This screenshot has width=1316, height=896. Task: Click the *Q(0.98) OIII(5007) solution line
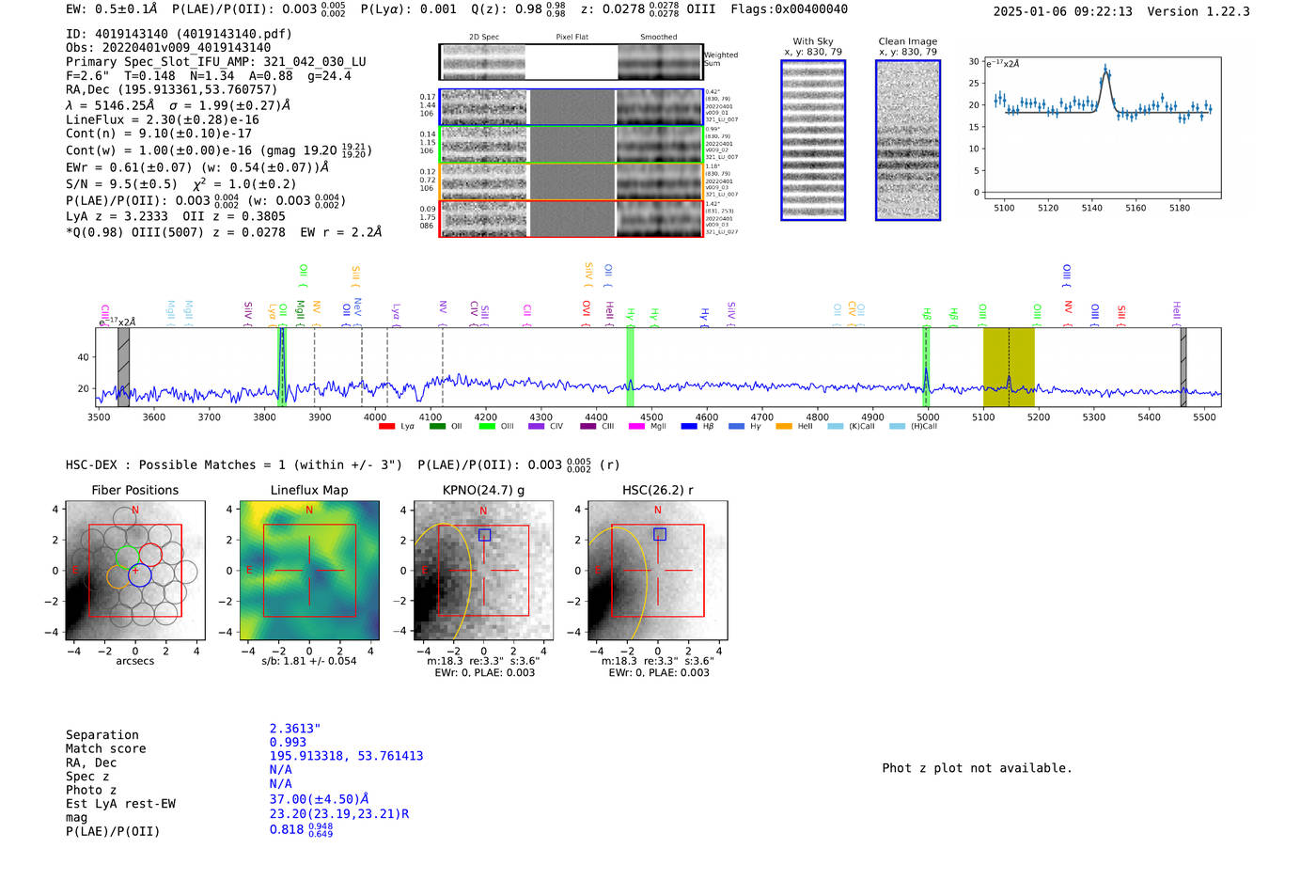tap(224, 232)
